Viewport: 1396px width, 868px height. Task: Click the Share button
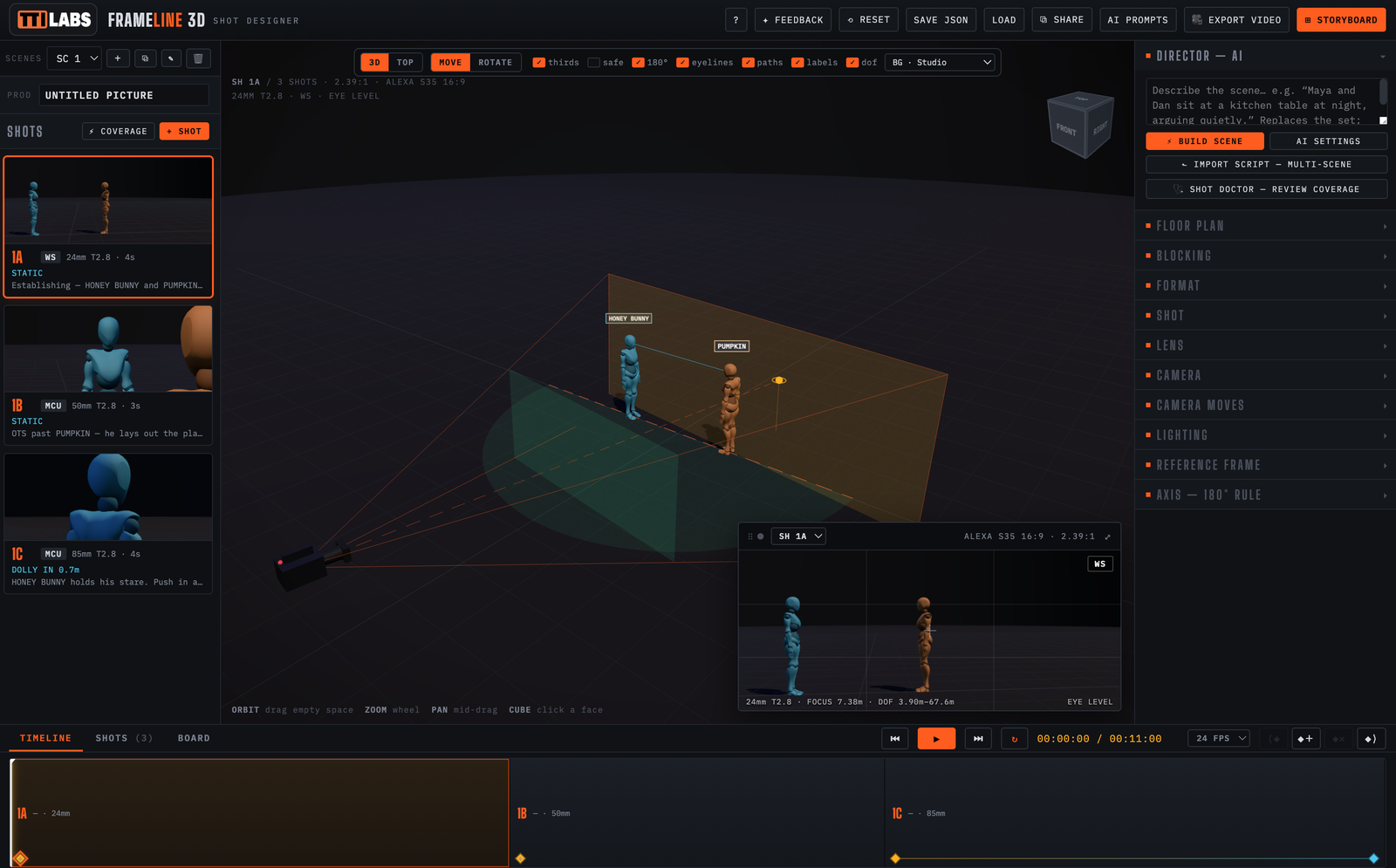coord(1062,20)
